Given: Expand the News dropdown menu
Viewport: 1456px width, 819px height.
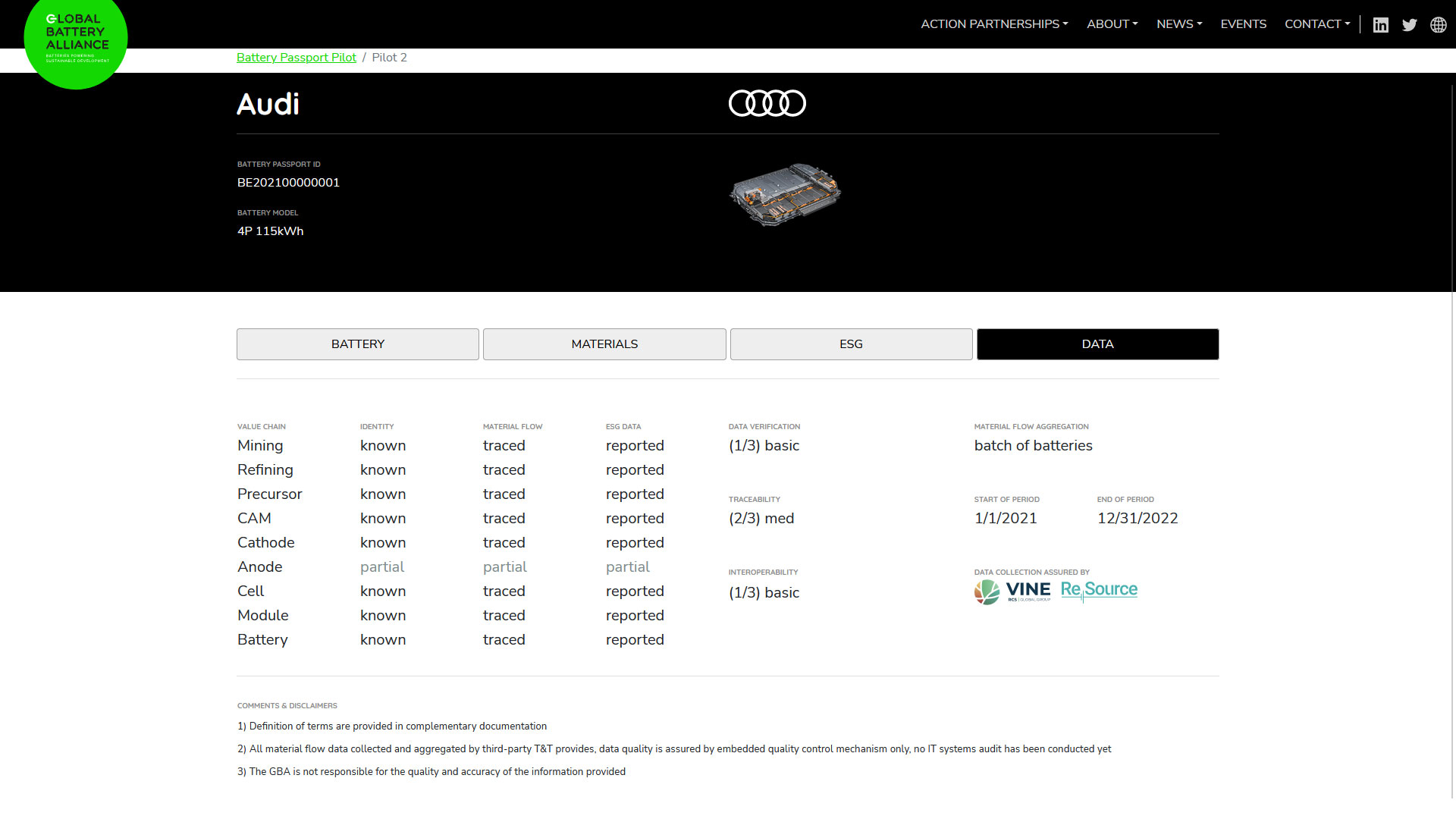Looking at the screenshot, I should tap(1179, 24).
